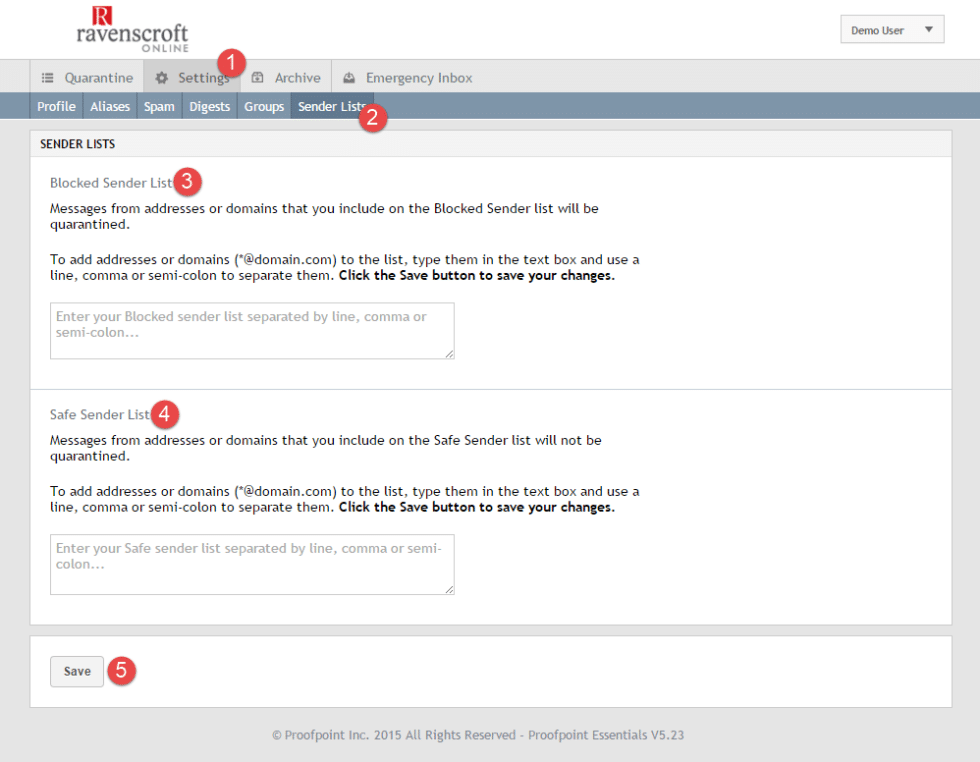Switch to the Aliases tab
The image size is (980, 762).
point(110,106)
